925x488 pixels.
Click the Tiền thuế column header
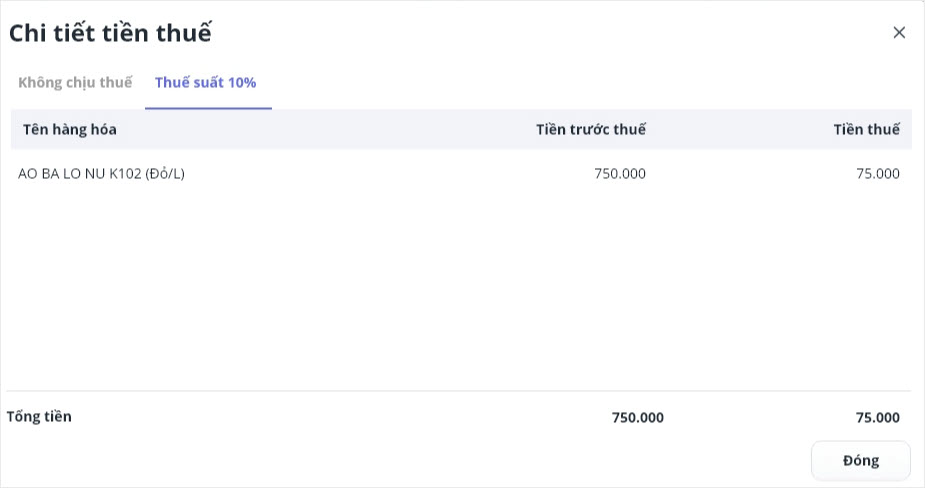(866, 129)
